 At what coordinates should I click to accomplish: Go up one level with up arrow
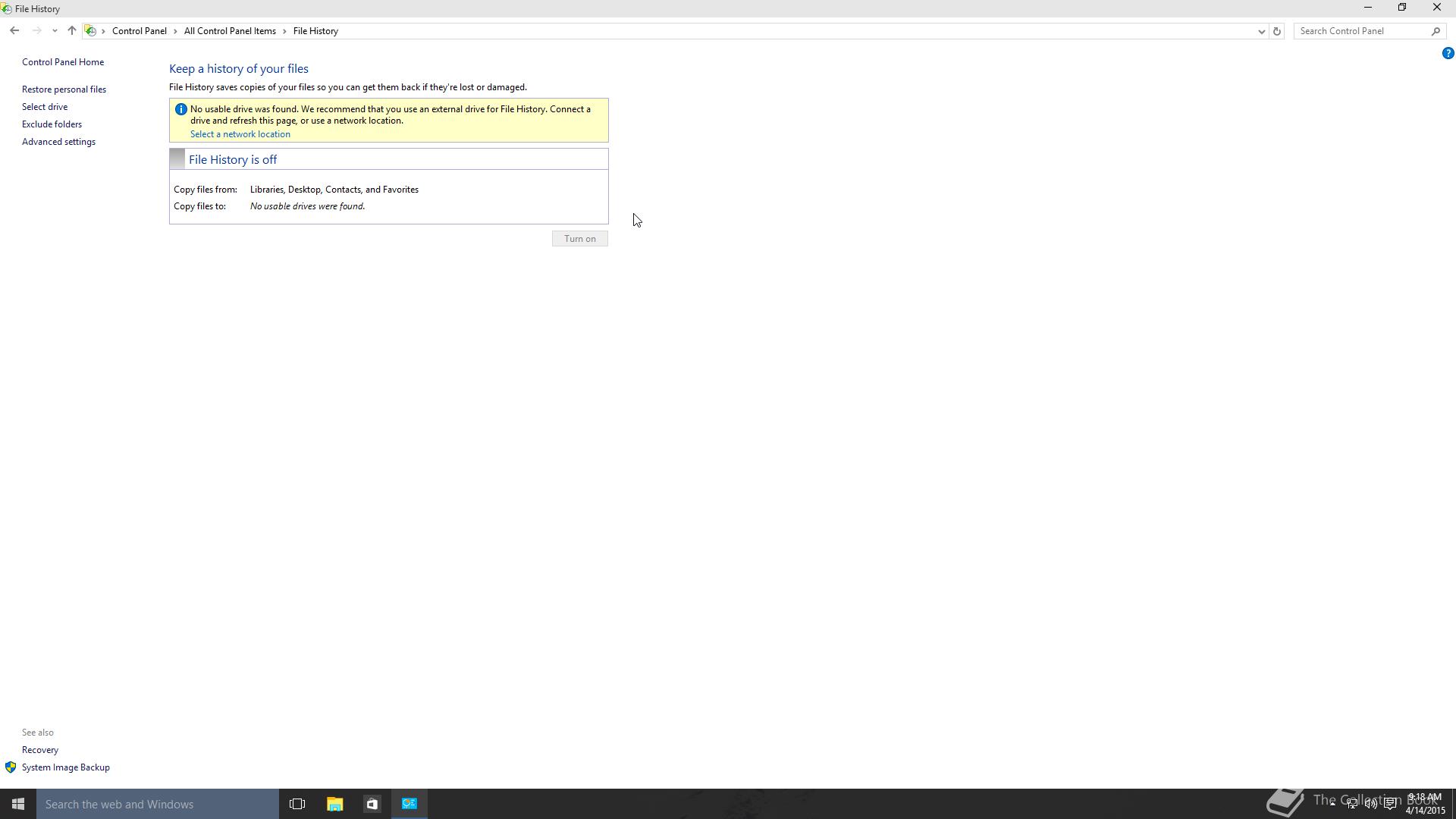(x=72, y=31)
